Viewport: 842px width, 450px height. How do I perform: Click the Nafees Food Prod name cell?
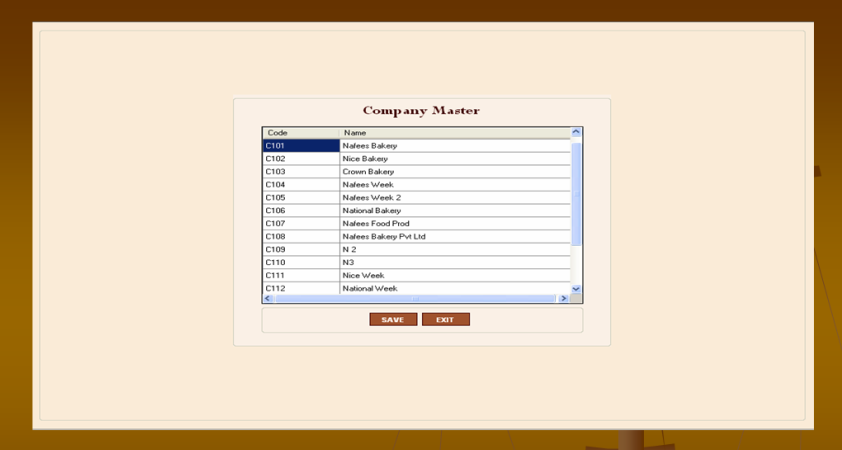[x=455, y=223]
